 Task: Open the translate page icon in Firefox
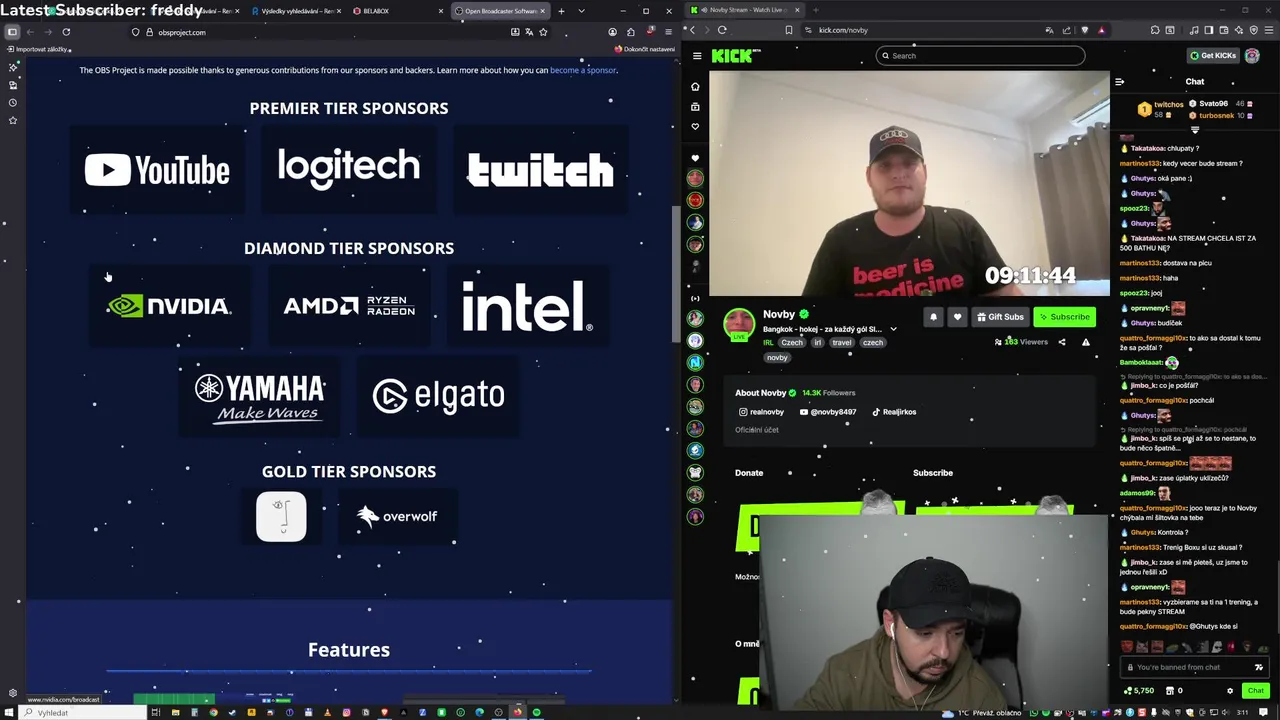[x=529, y=32]
